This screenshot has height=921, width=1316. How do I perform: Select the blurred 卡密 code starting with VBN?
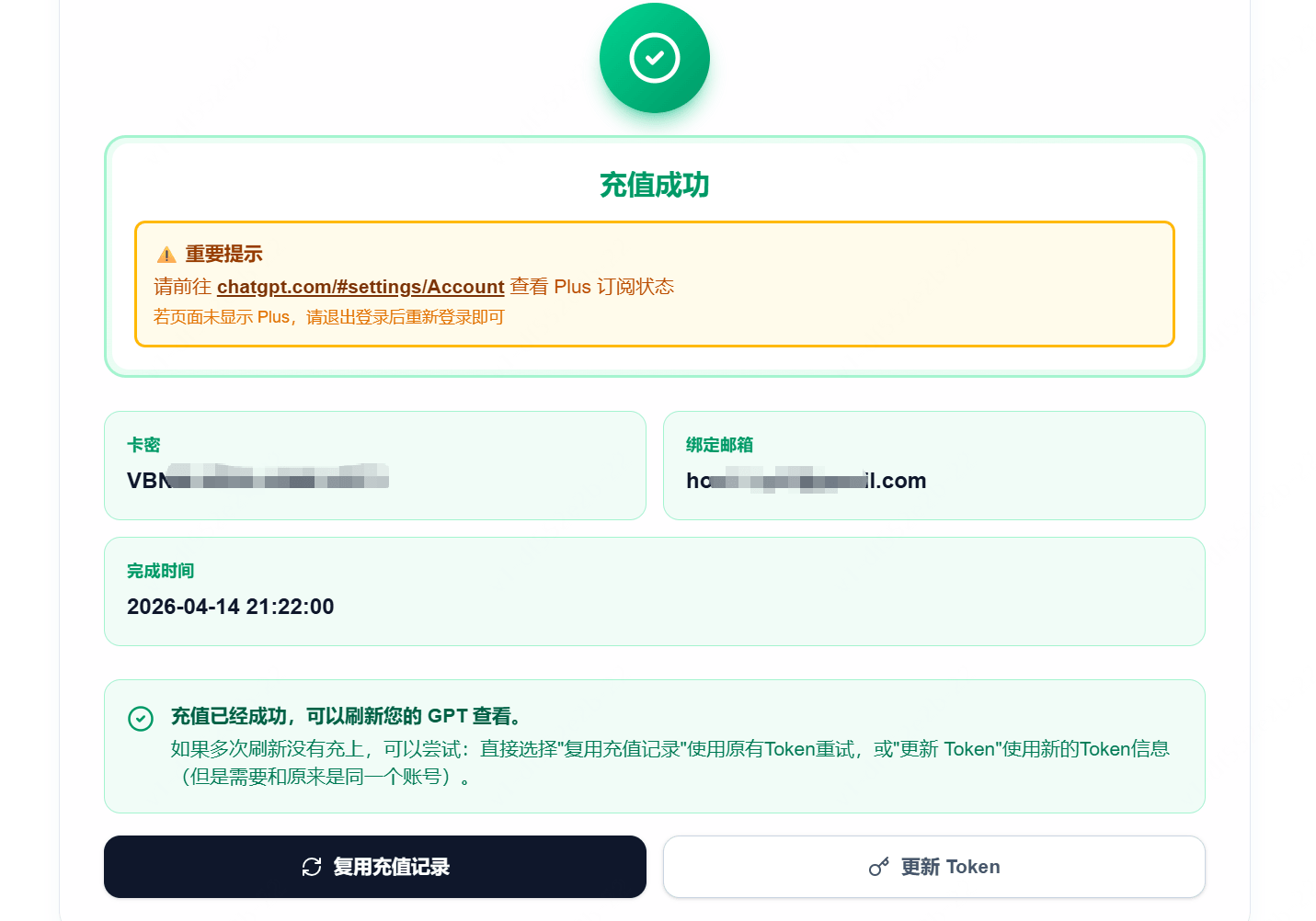257,480
